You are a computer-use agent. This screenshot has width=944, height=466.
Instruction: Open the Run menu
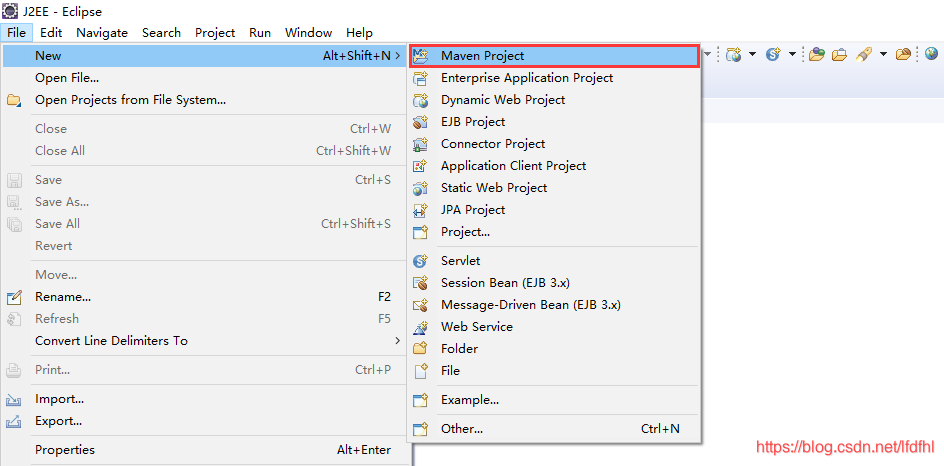pyautogui.click(x=260, y=33)
